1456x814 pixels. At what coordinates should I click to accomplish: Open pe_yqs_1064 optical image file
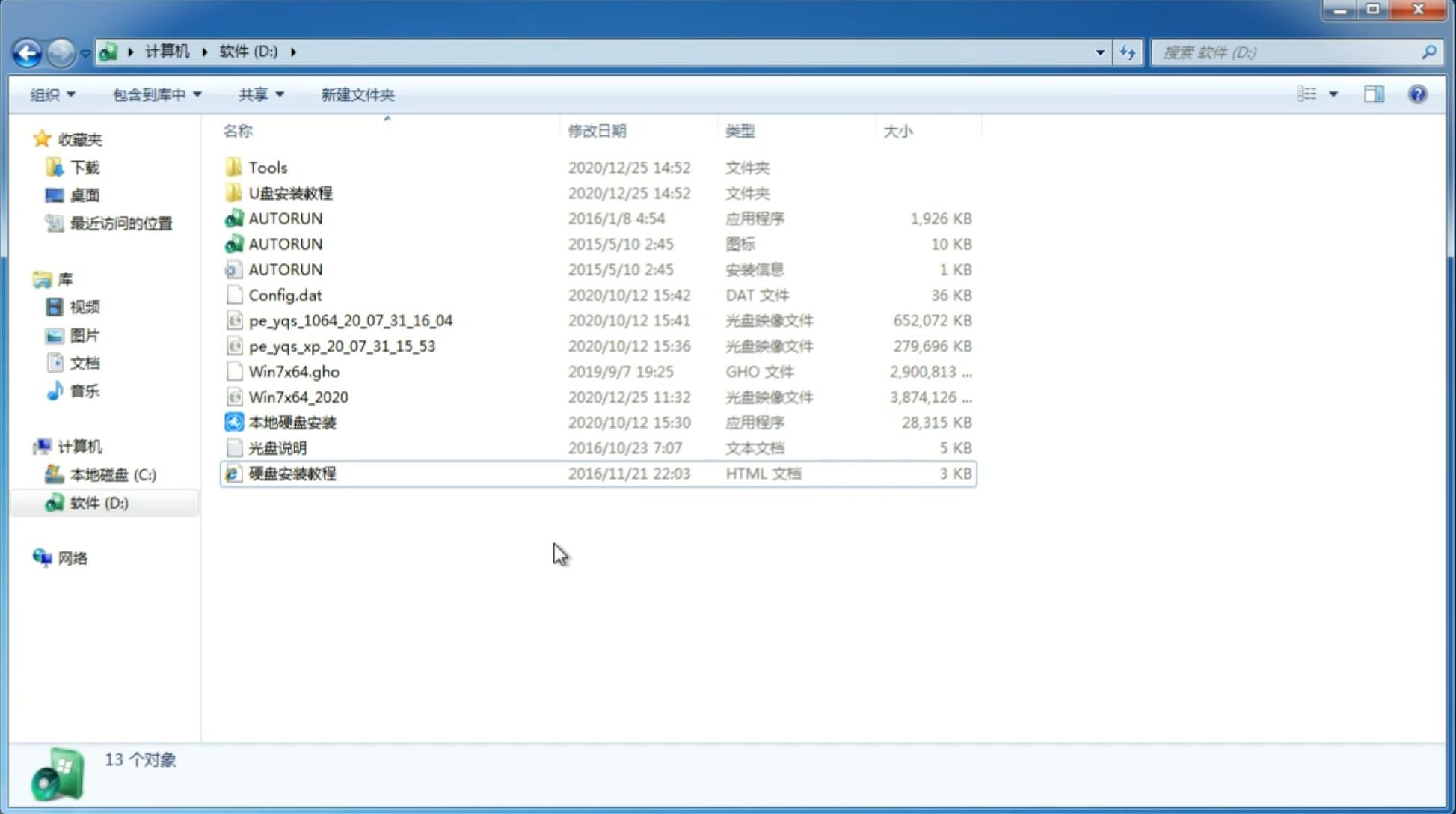click(350, 320)
